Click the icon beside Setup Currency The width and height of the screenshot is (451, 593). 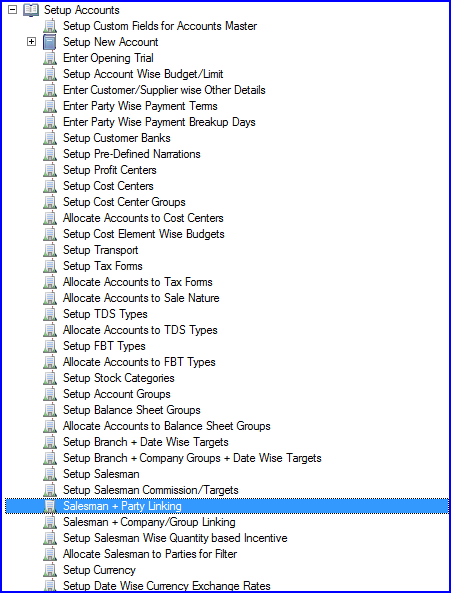50,570
